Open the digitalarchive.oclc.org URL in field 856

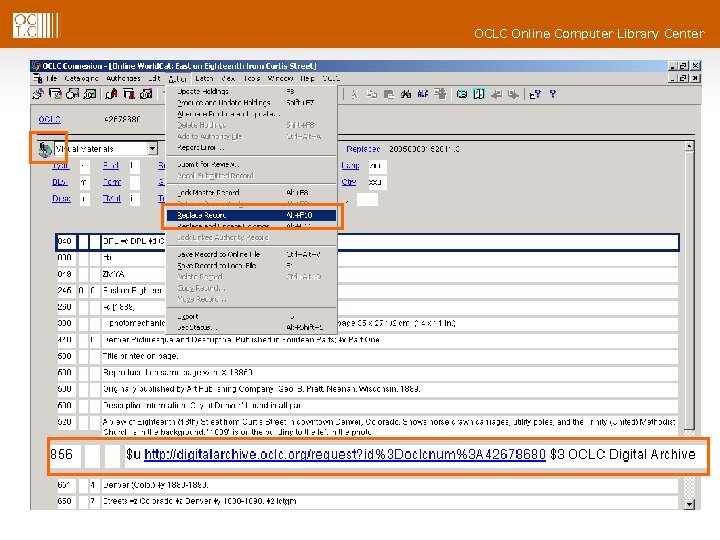click(x=344, y=455)
